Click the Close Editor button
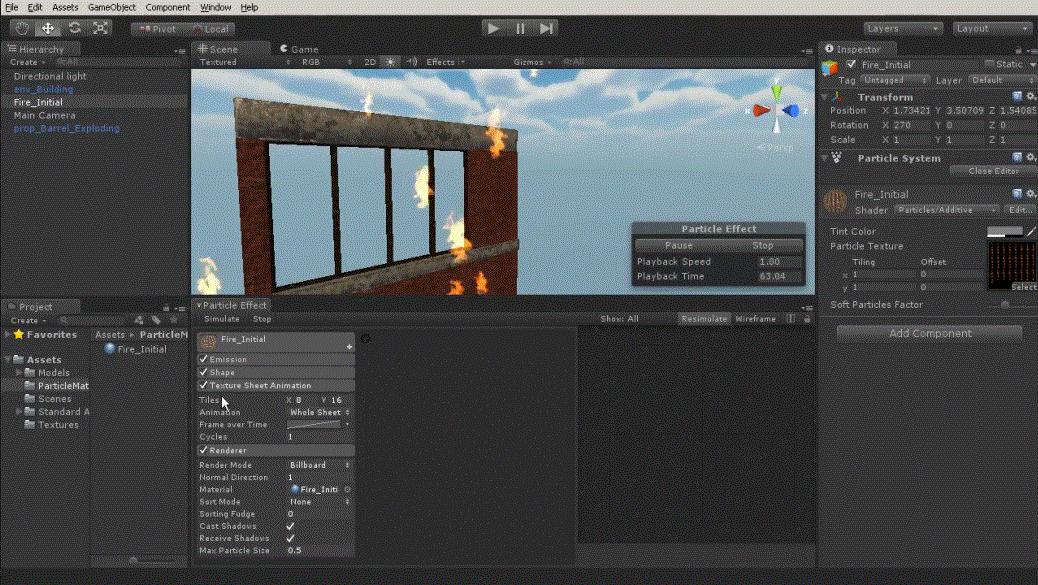The image size is (1038, 585). pos(993,171)
